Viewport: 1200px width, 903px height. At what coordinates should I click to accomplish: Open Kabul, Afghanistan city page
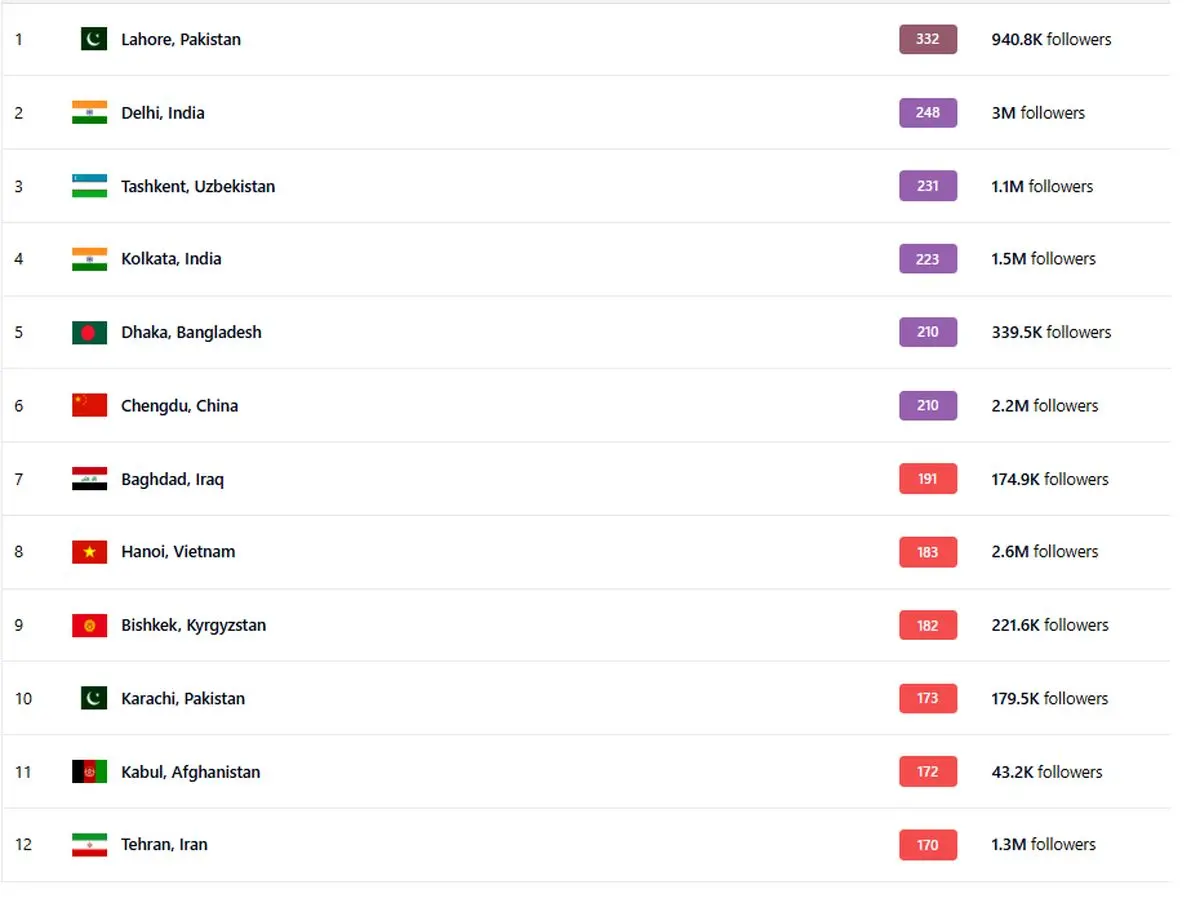click(x=190, y=772)
